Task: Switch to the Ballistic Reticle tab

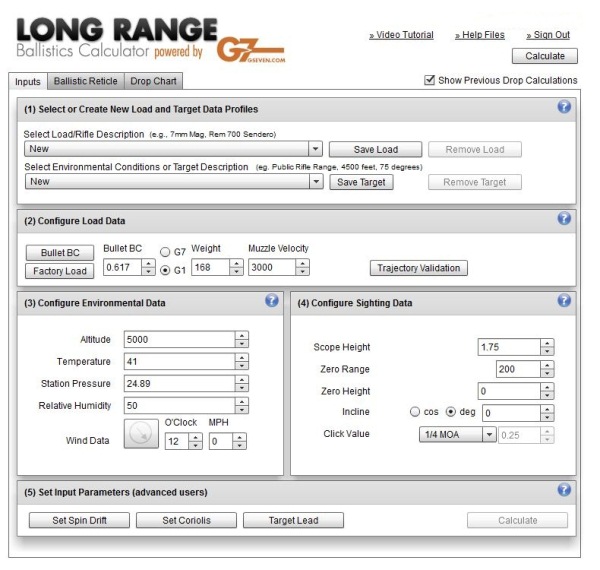Action: click(86, 81)
